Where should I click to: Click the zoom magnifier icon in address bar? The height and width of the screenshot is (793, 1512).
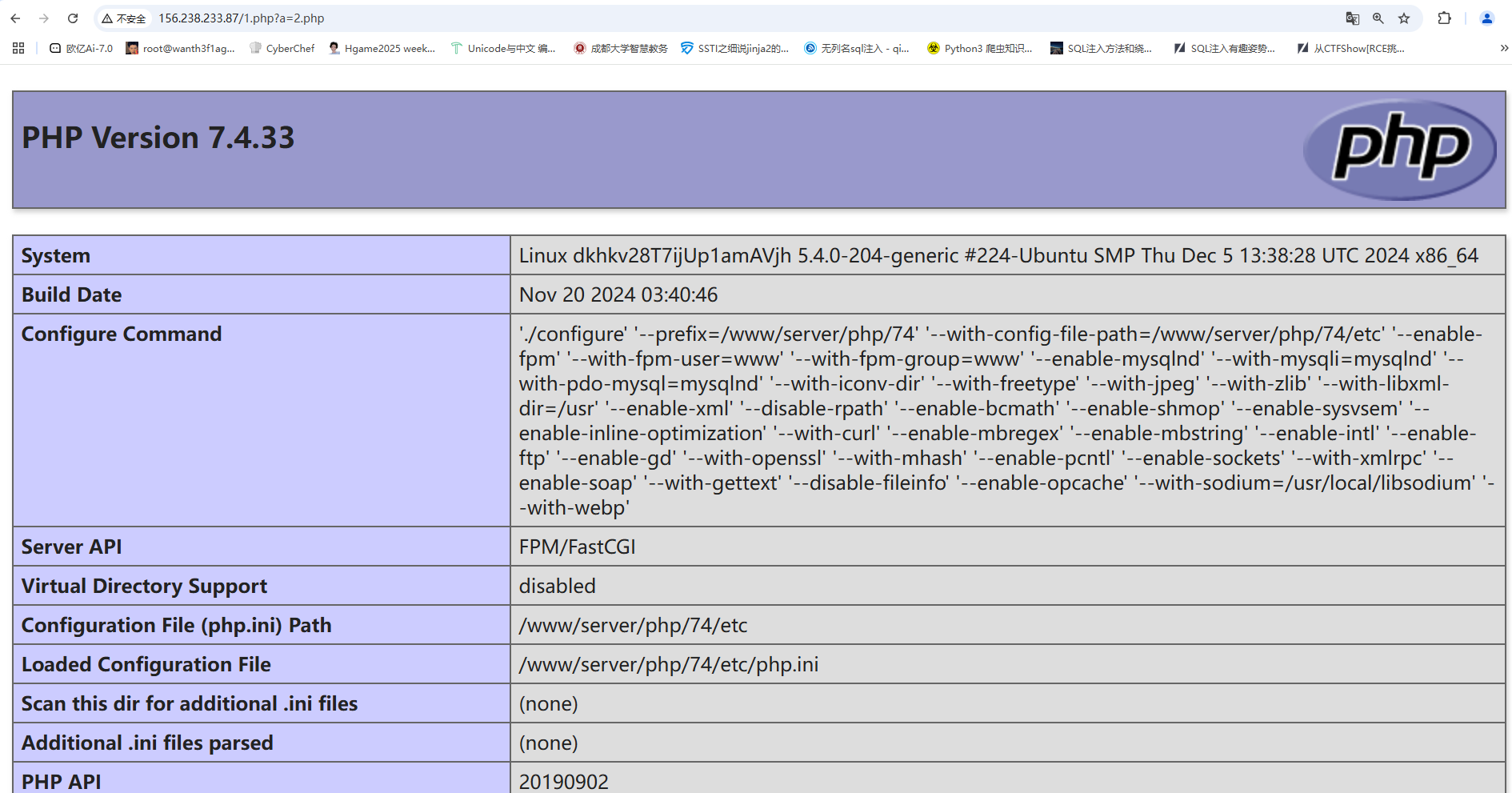click(1378, 18)
